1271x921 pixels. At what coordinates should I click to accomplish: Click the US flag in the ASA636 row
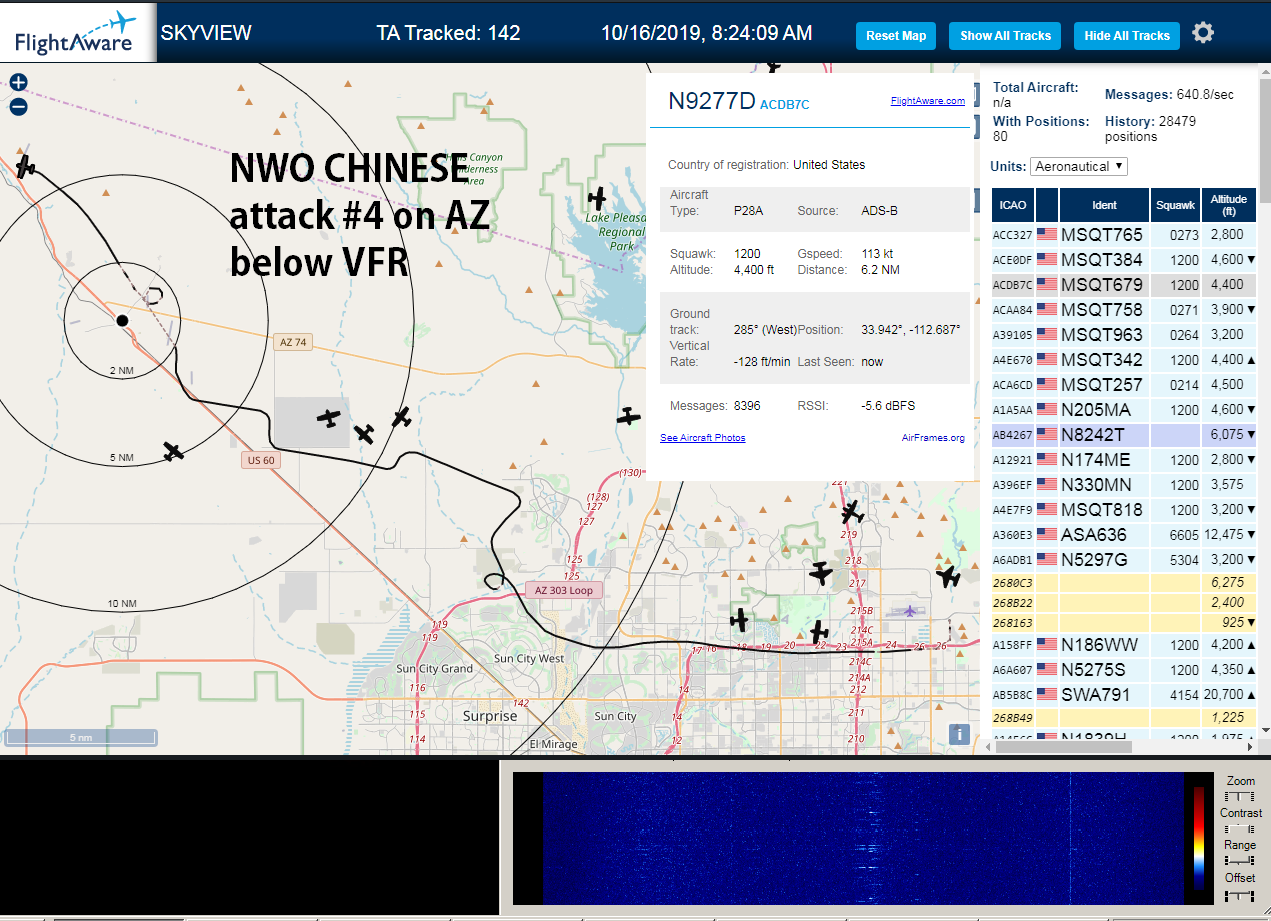tap(1047, 535)
